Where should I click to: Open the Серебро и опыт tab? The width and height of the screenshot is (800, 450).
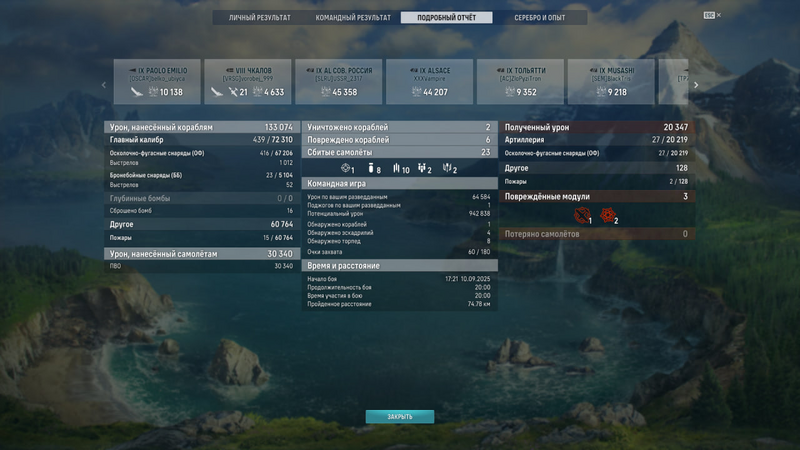point(540,18)
